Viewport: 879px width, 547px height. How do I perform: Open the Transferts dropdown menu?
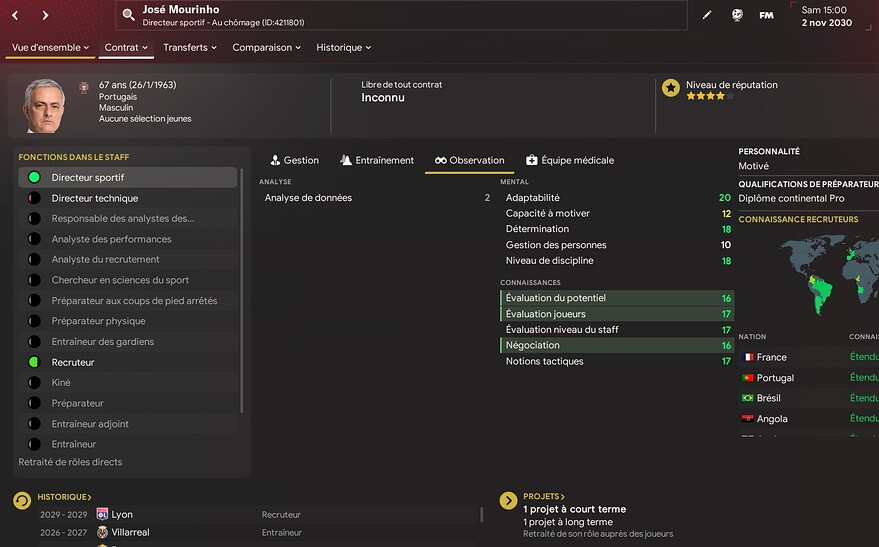click(x=190, y=47)
